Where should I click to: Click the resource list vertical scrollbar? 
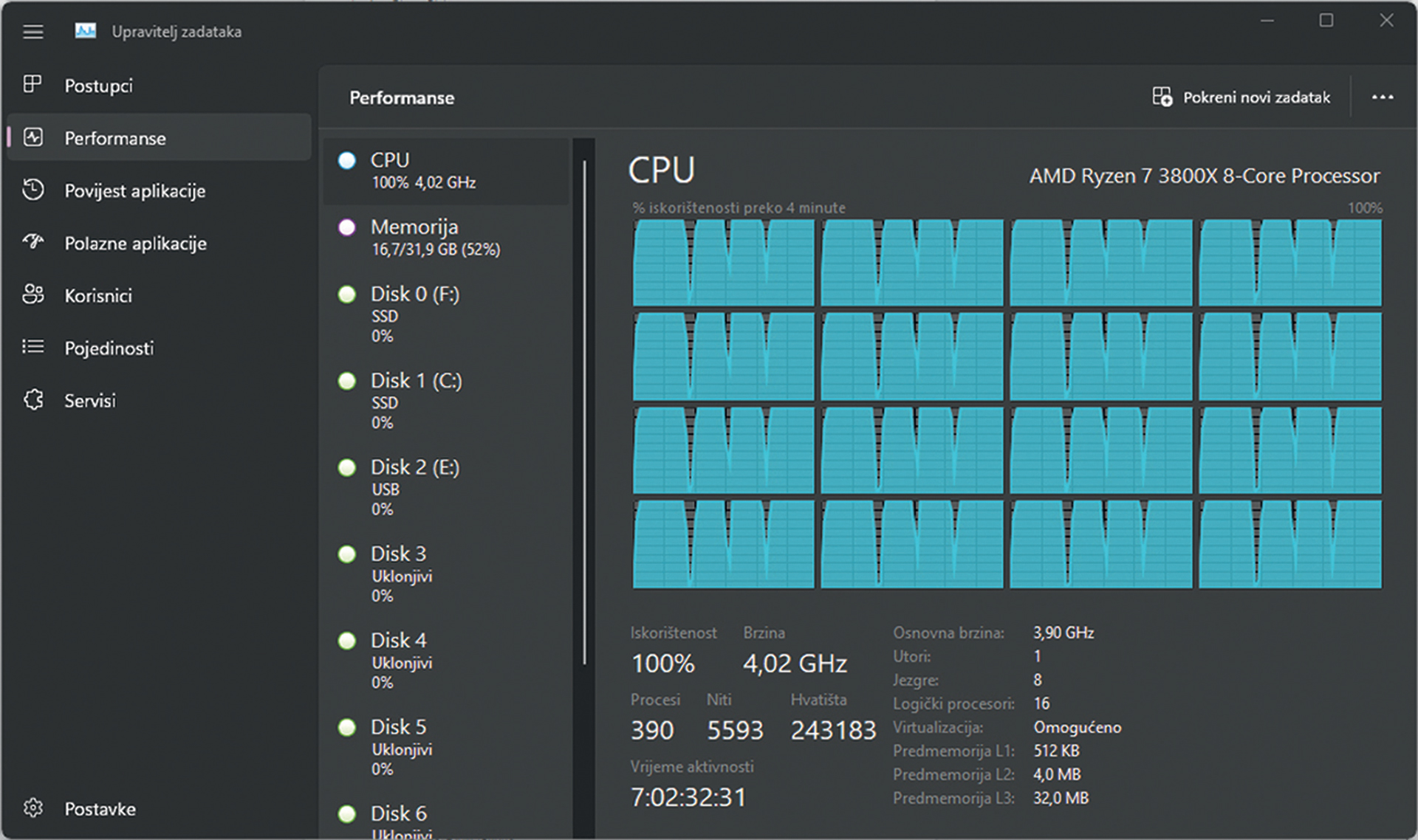click(584, 413)
